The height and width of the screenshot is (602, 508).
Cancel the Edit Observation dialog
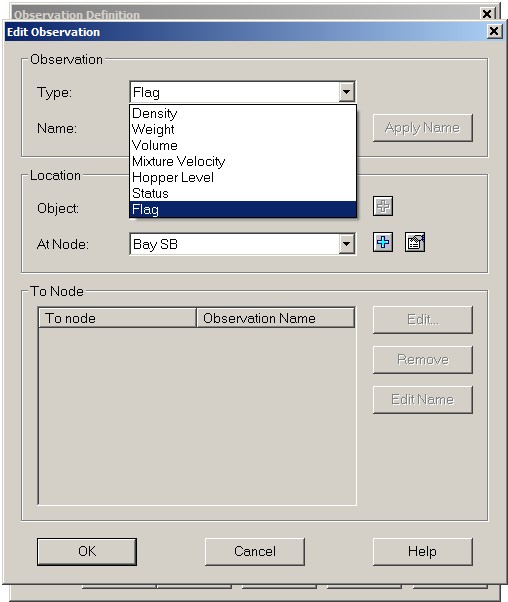pos(255,551)
